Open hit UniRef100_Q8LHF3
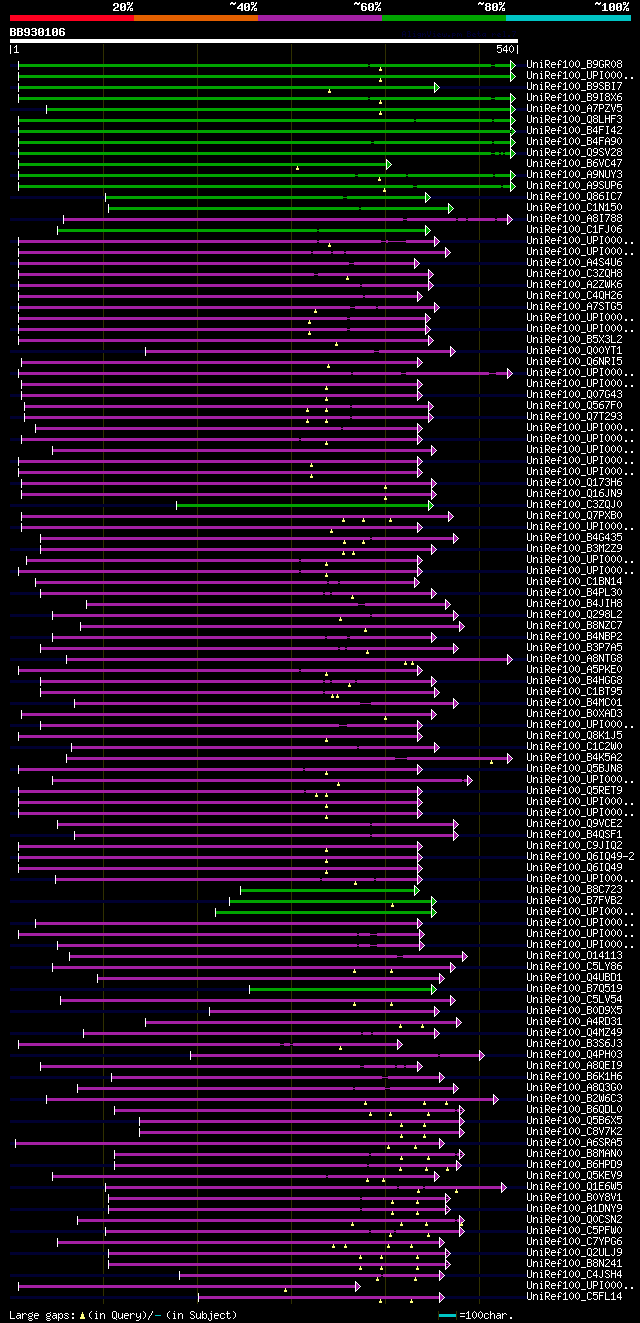The width and height of the screenshot is (640, 1323). tap(574, 119)
